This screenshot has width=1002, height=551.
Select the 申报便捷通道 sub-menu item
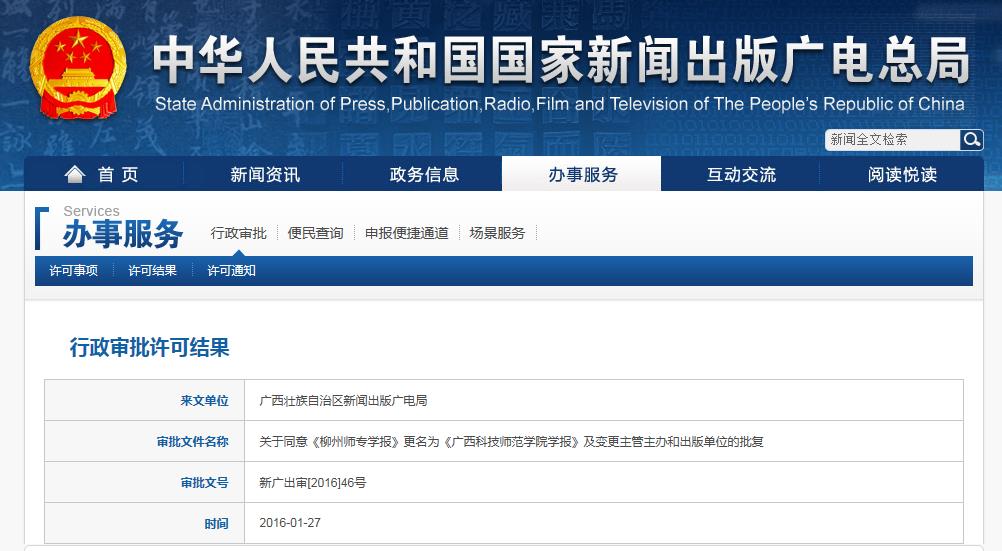[407, 233]
